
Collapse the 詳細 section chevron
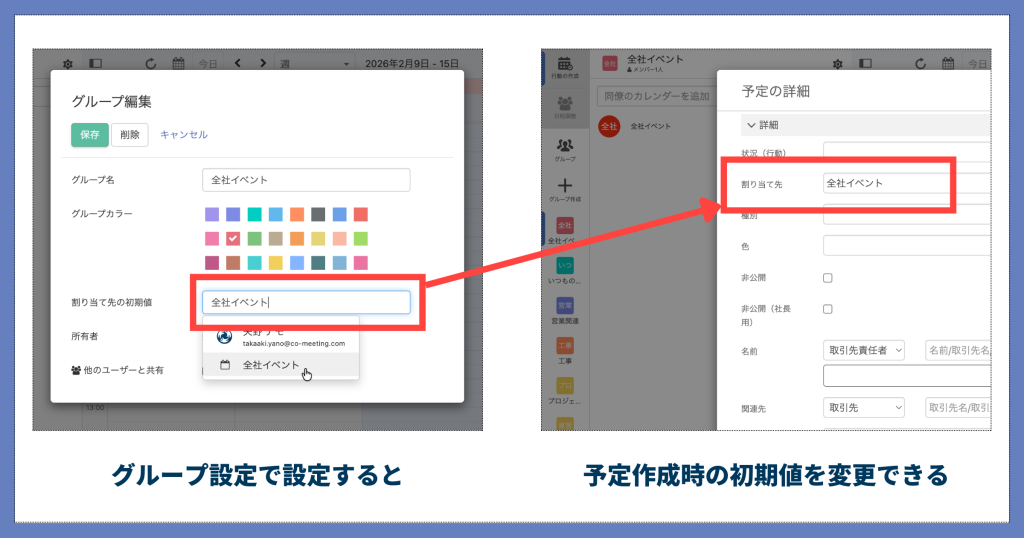click(751, 125)
